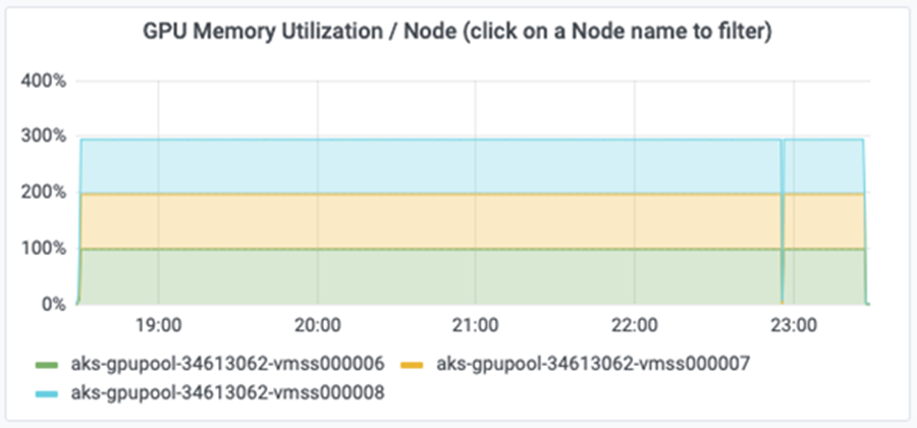This screenshot has width=917, height=428.
Task: Filter by node aks-gpupool-34613062-vmss000007
Action: click(593, 365)
